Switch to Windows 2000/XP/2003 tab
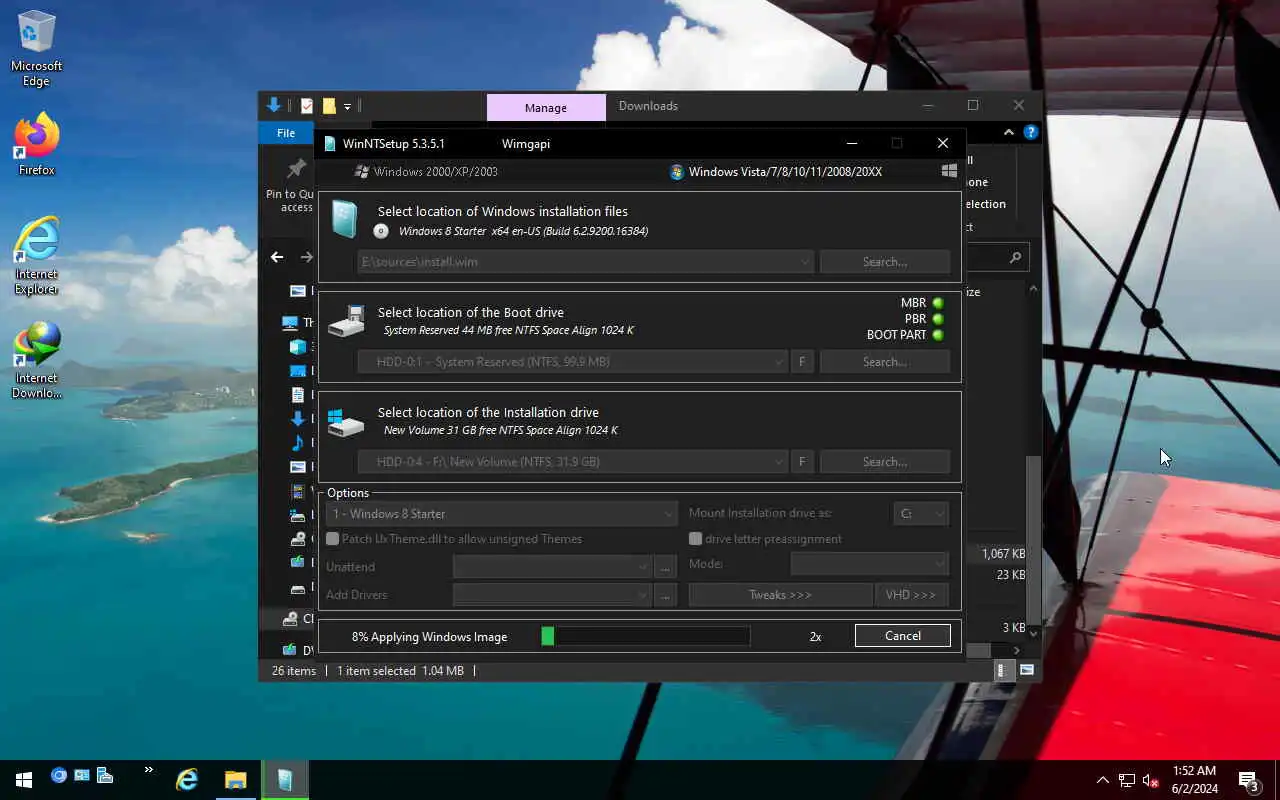 tap(426, 171)
